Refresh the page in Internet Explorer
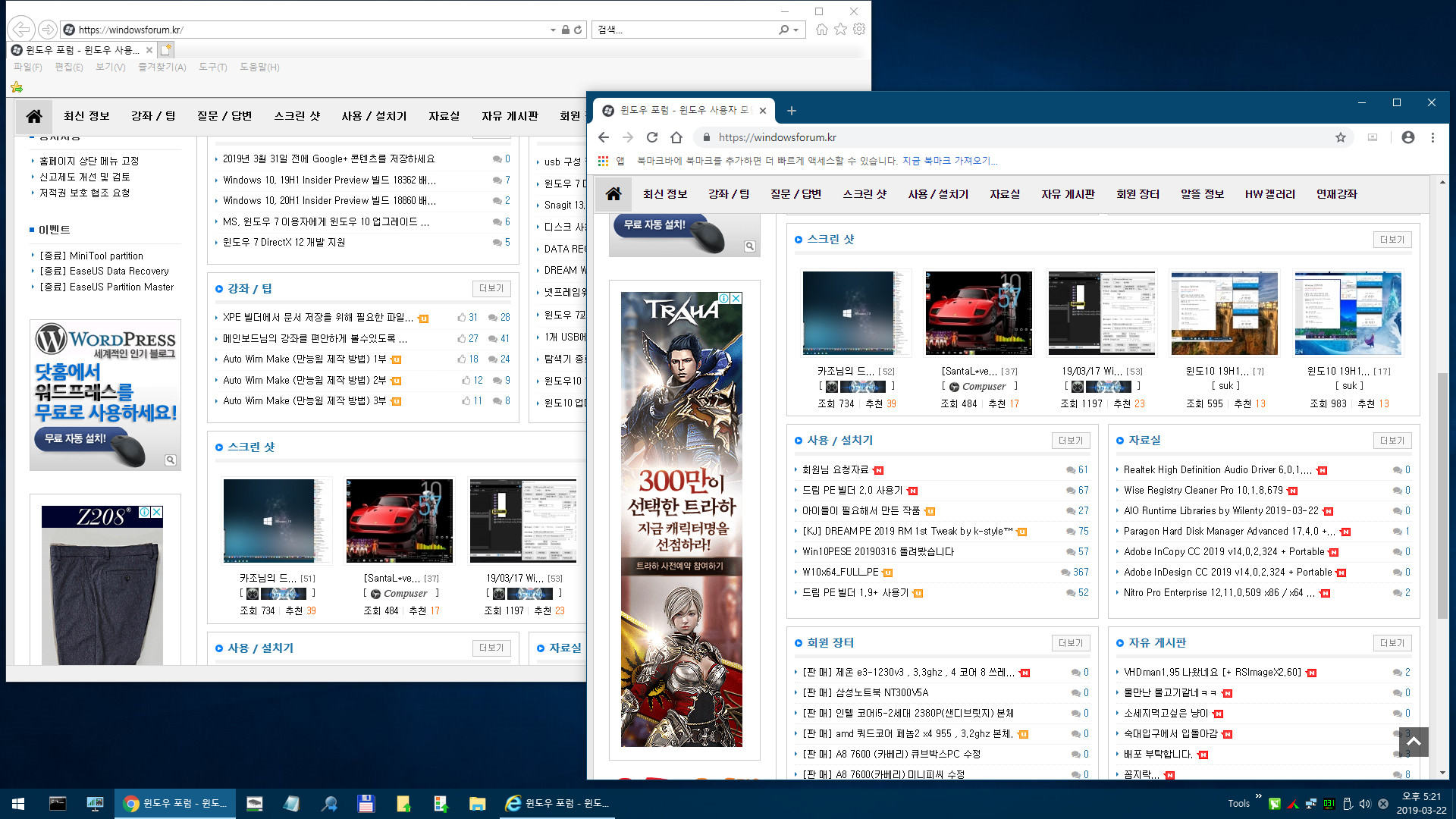 click(x=578, y=30)
